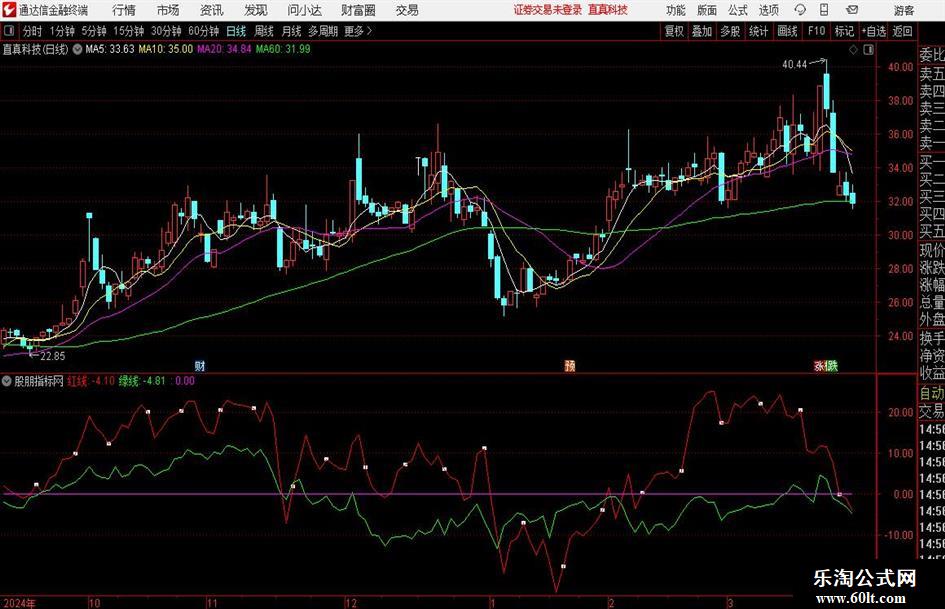
Task: Click the MA5: 33.63 value
Action: point(110,49)
